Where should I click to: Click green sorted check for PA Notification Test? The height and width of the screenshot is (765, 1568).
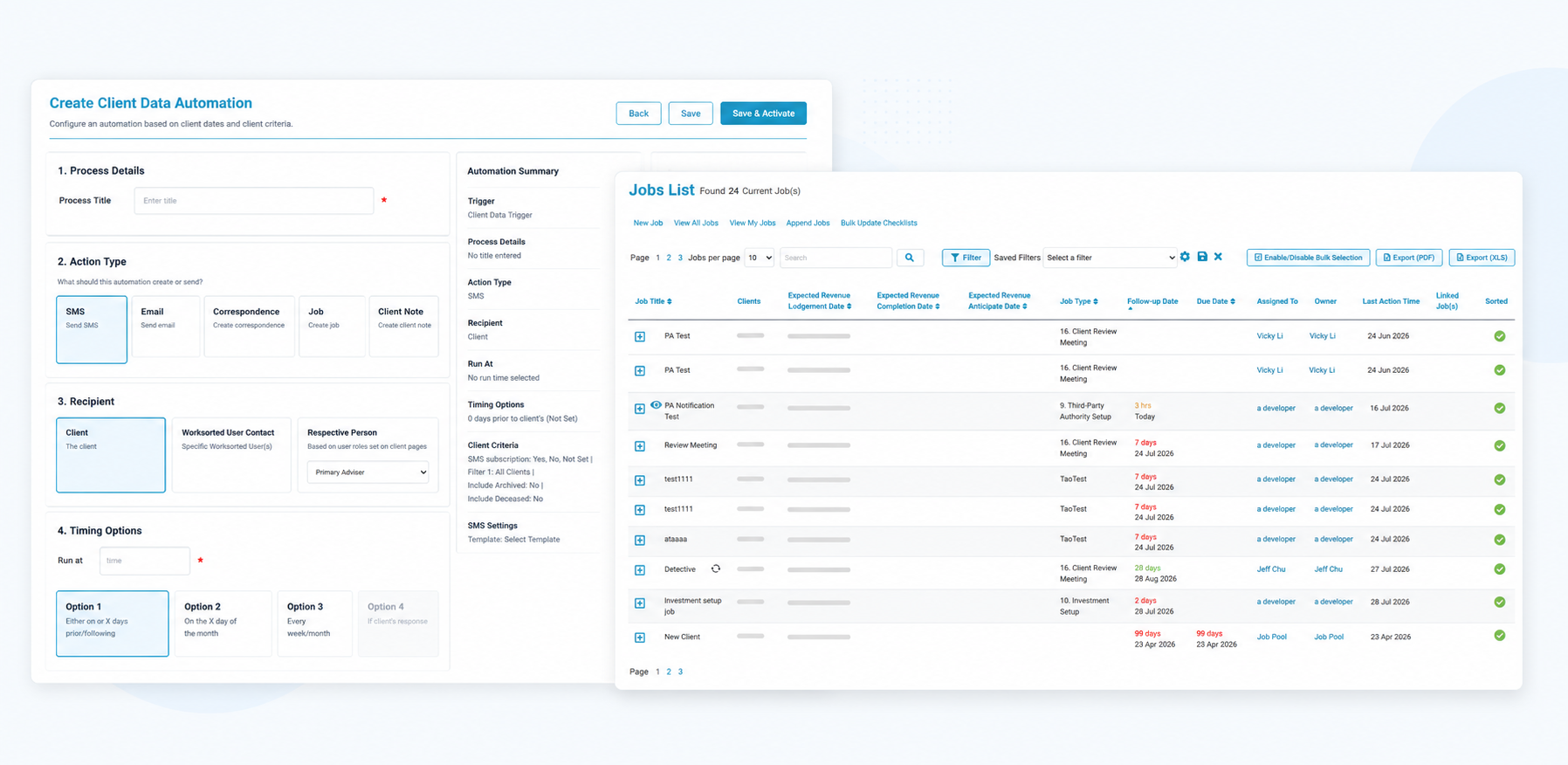(1499, 408)
